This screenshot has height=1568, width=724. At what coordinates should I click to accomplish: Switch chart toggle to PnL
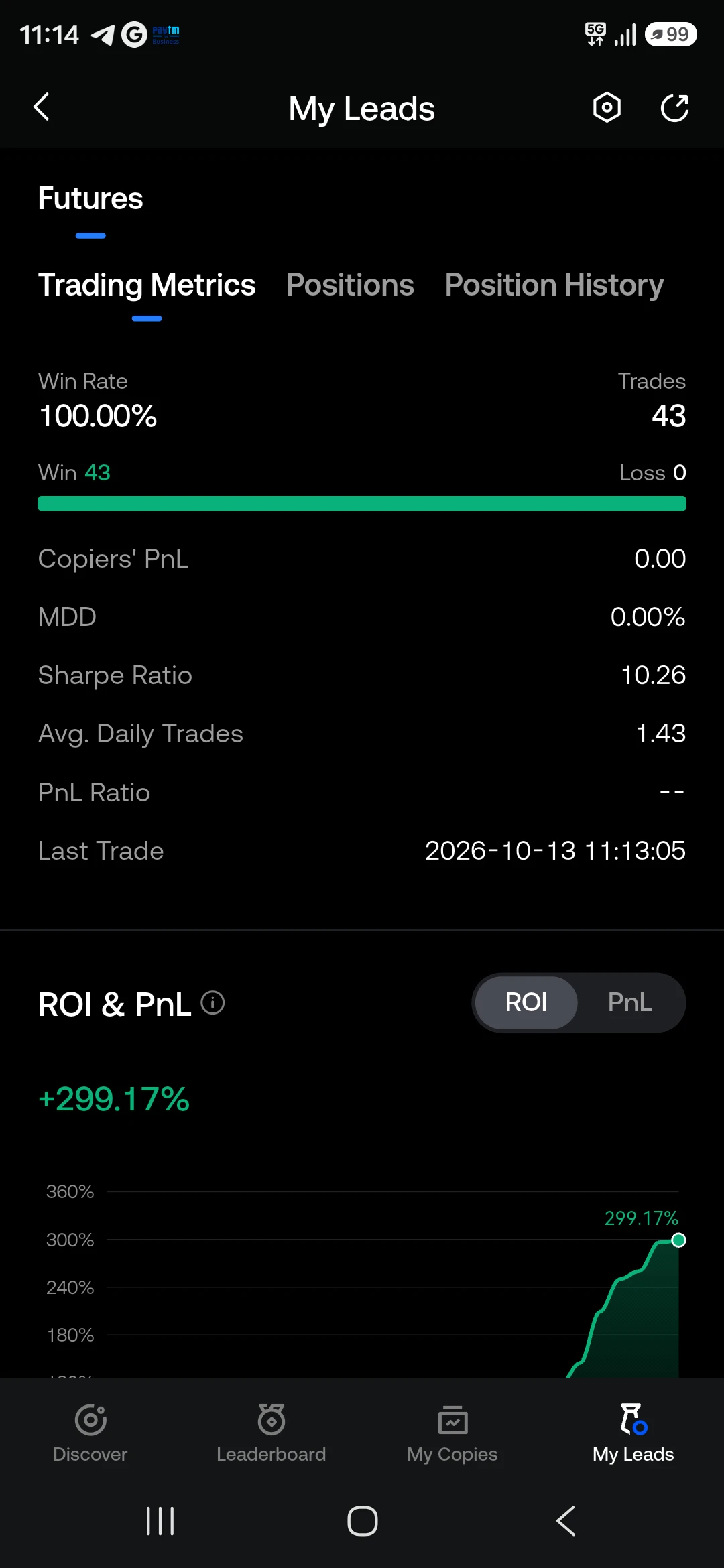click(x=629, y=1002)
